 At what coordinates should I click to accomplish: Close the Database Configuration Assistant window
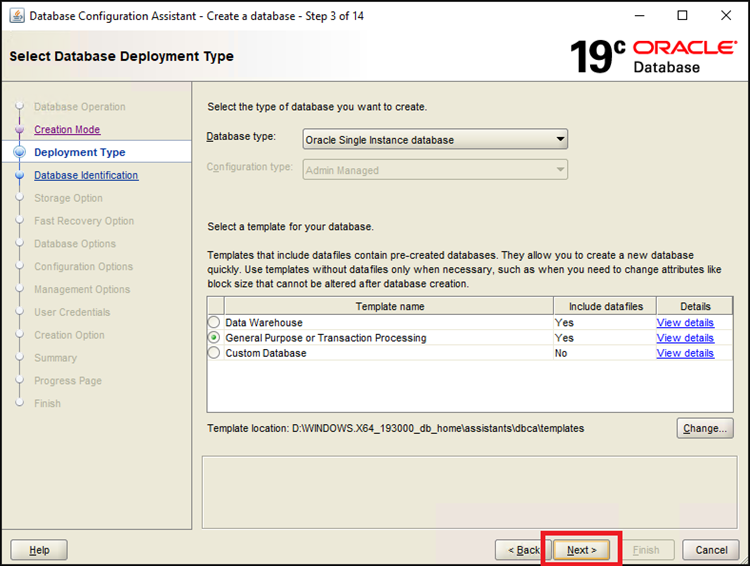coord(726,16)
